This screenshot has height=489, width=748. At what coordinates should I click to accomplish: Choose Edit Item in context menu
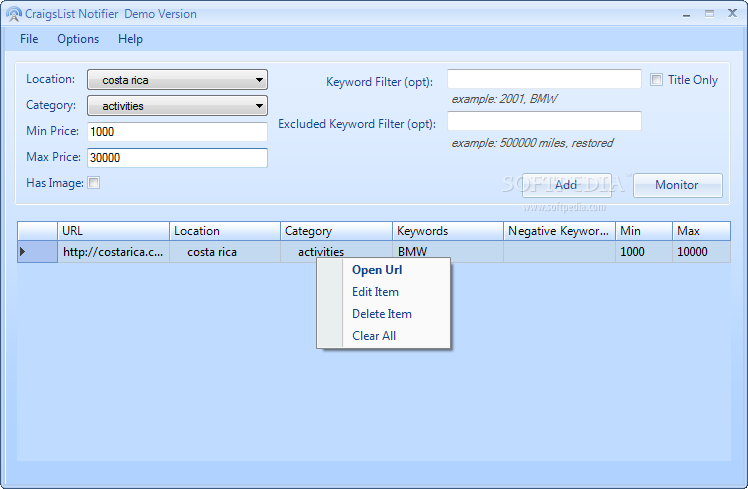click(384, 292)
